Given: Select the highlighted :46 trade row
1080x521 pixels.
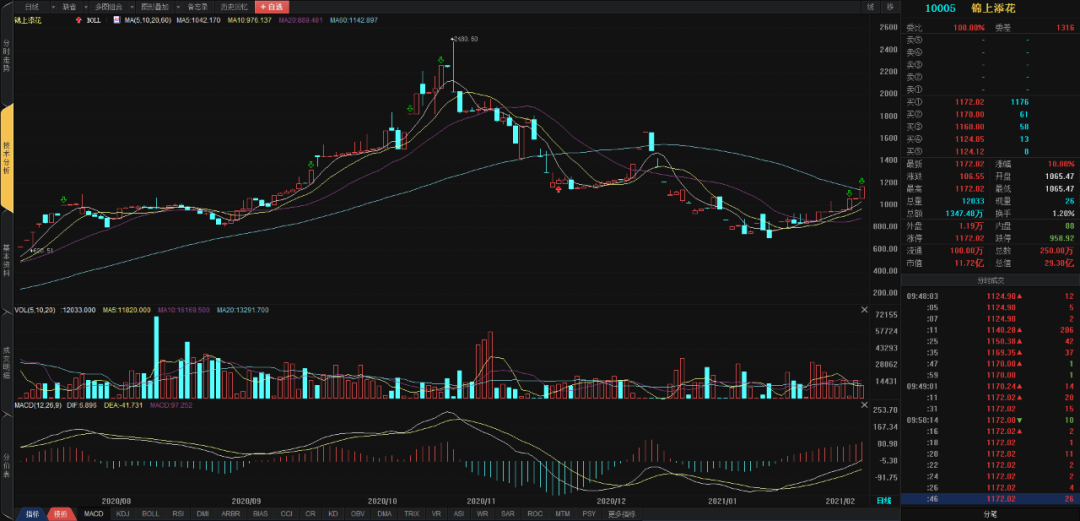Looking at the screenshot, I should 990,498.
